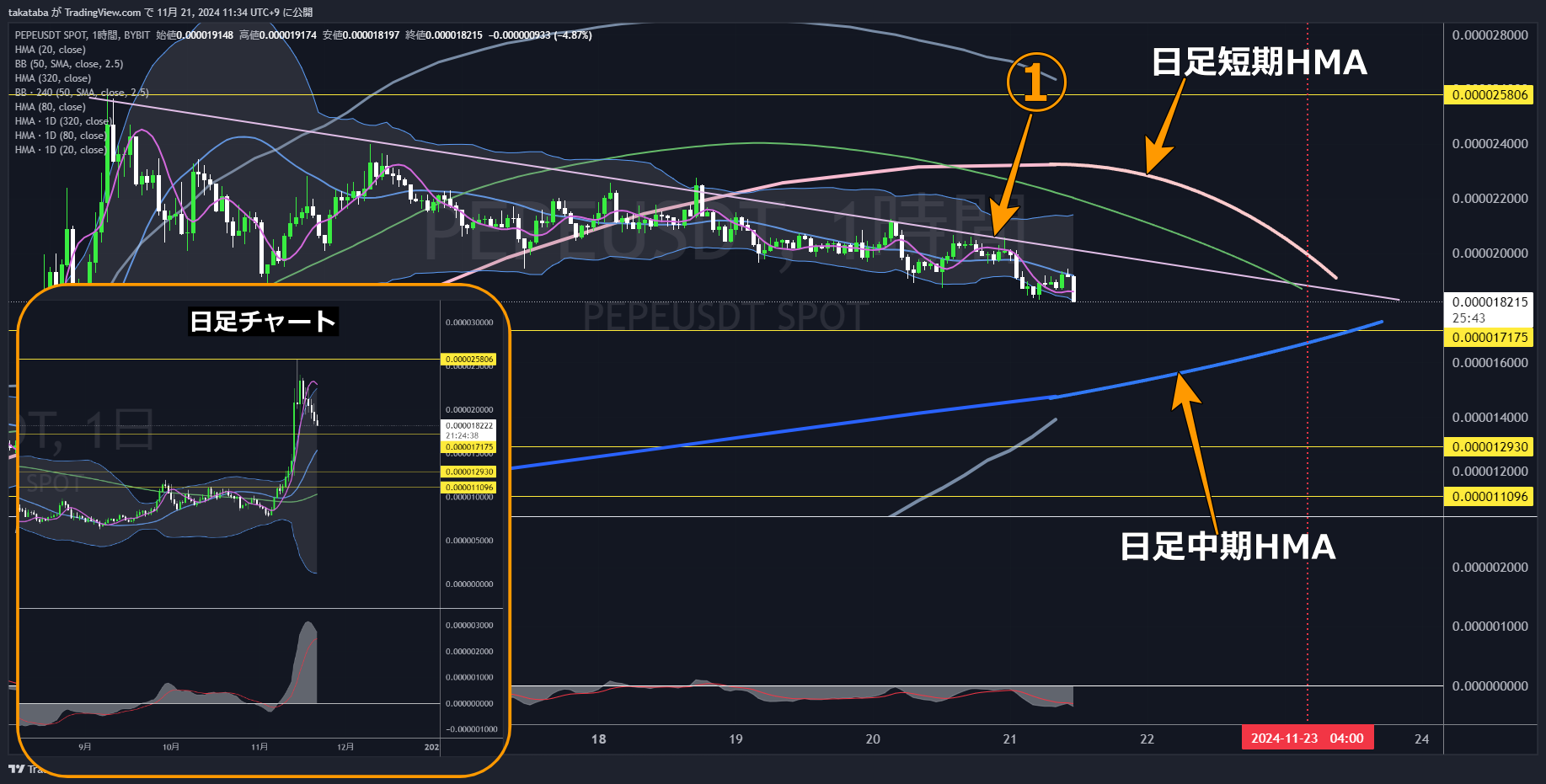Click the yellow 0.000012930 label on main price axis
1546x784 pixels.
tap(1490, 447)
